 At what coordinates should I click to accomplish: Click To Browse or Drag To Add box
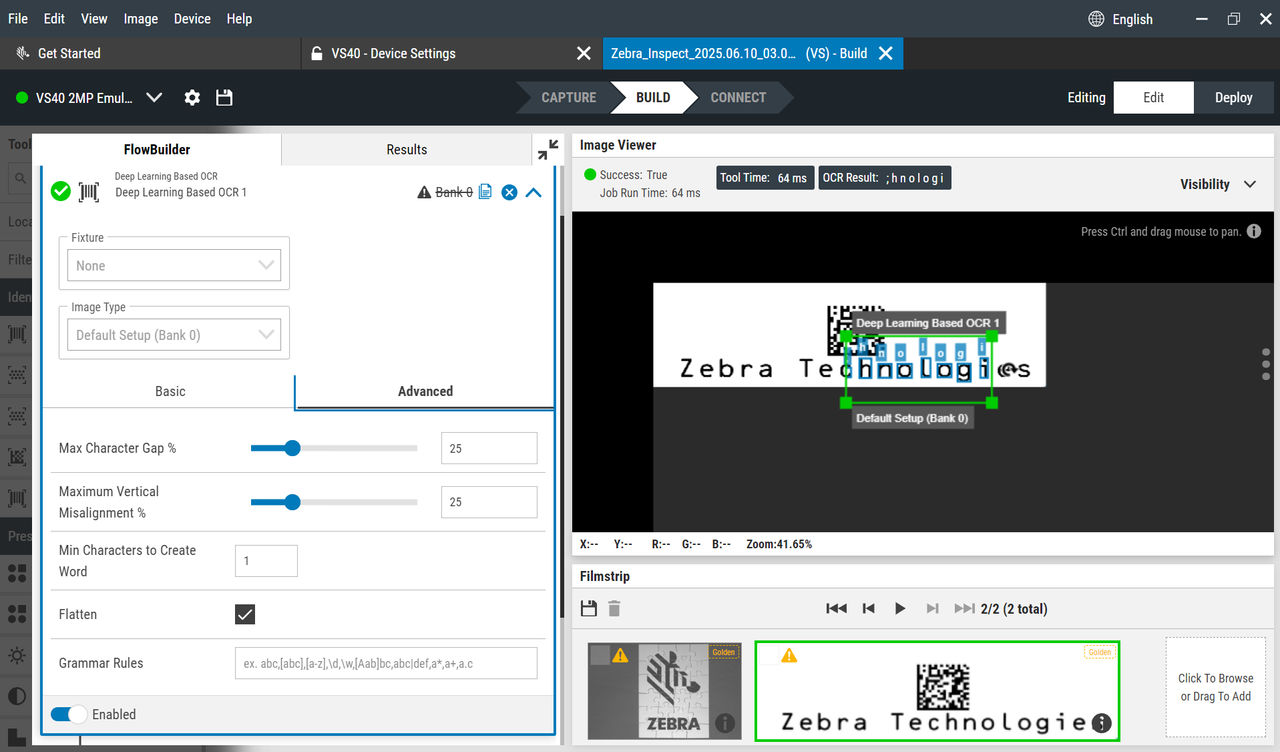(1216, 687)
